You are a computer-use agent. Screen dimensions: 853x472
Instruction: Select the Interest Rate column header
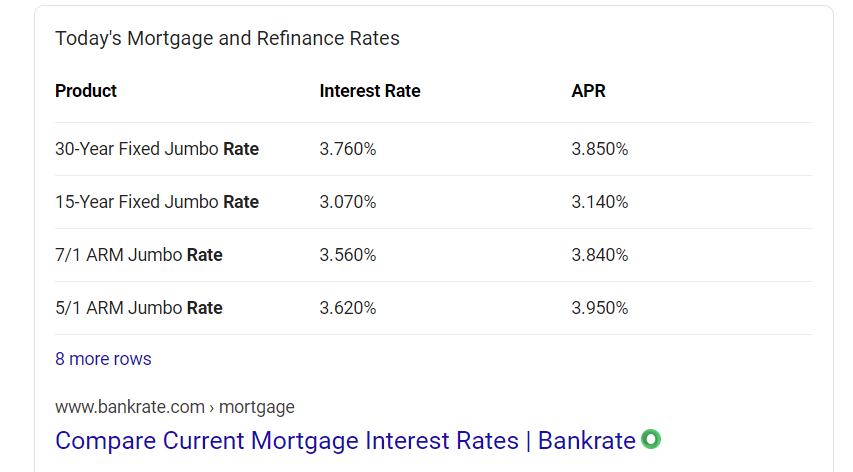(370, 91)
